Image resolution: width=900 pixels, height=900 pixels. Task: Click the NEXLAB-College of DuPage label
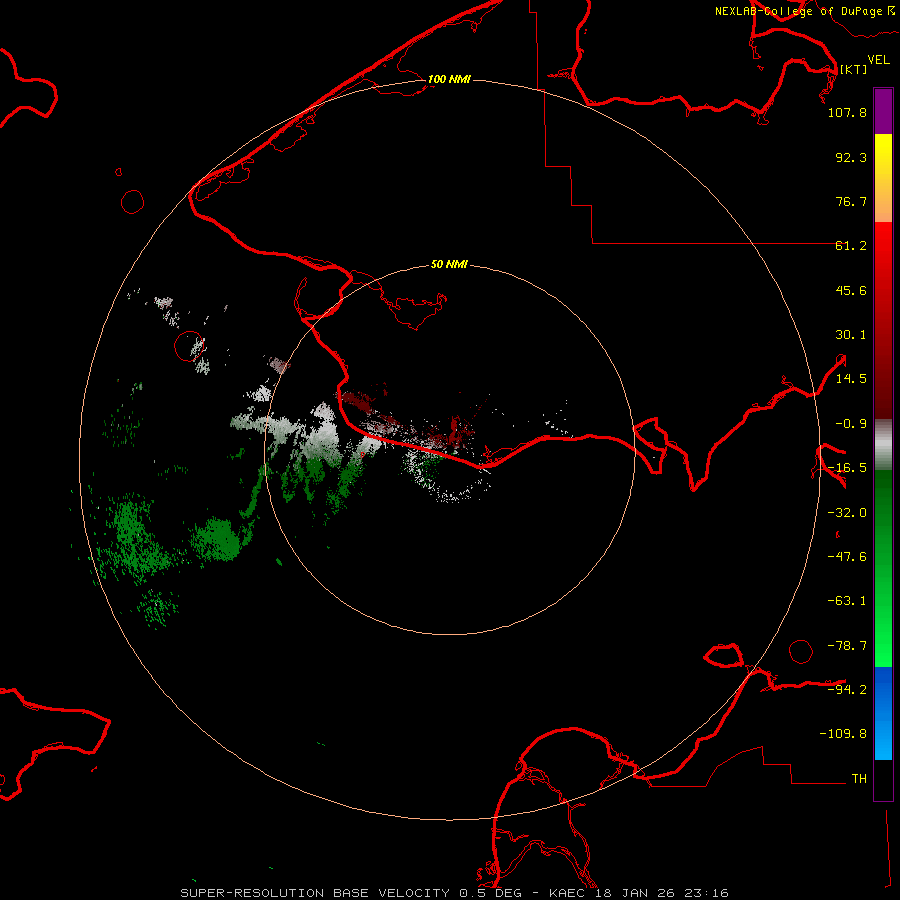point(798,11)
